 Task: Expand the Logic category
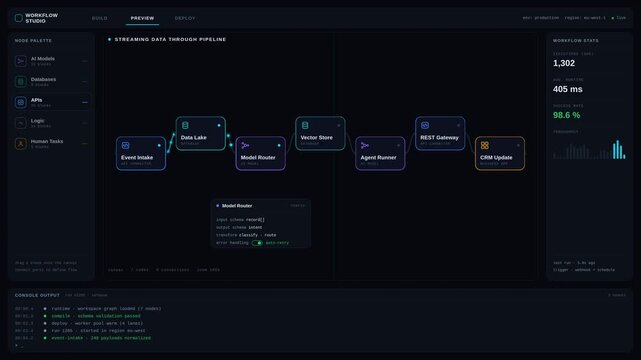tap(85, 123)
